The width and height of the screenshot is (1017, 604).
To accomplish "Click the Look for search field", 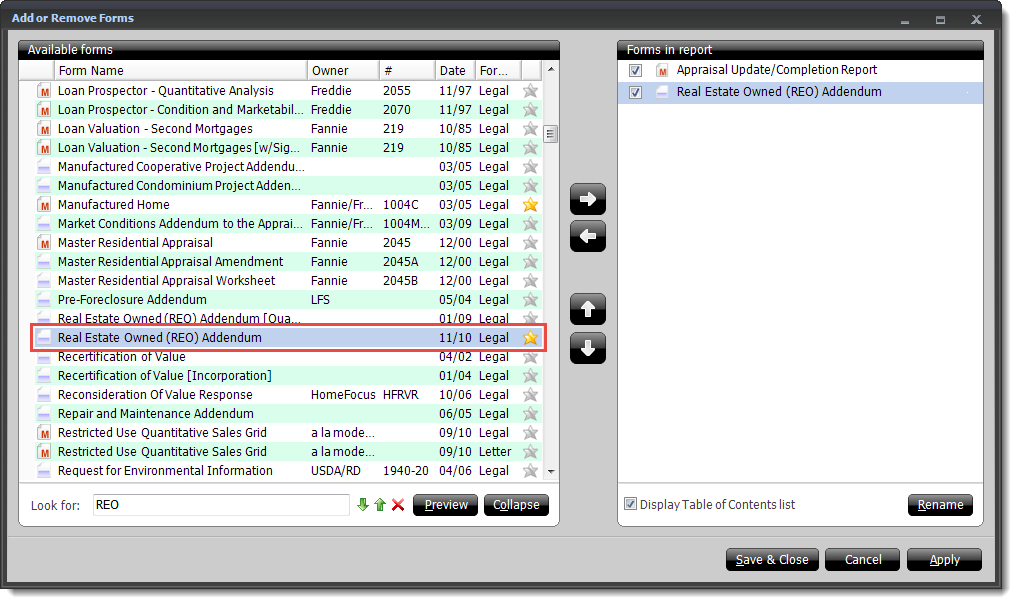I will click(221, 505).
